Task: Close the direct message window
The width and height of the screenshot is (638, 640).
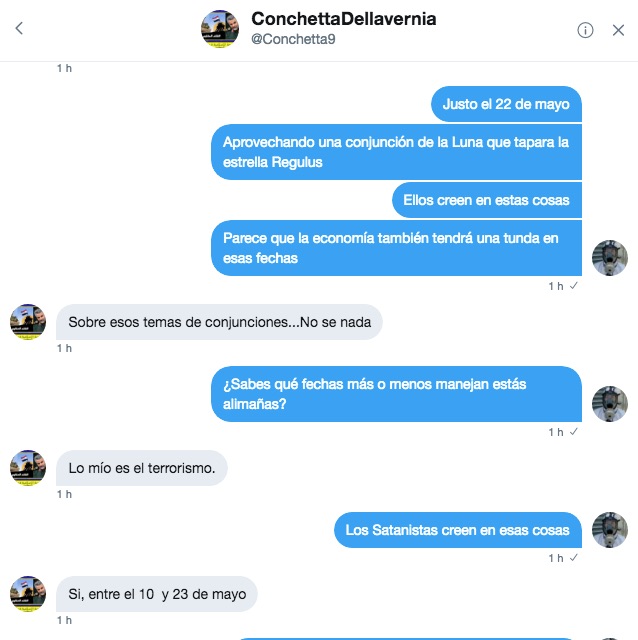Action: click(x=618, y=30)
